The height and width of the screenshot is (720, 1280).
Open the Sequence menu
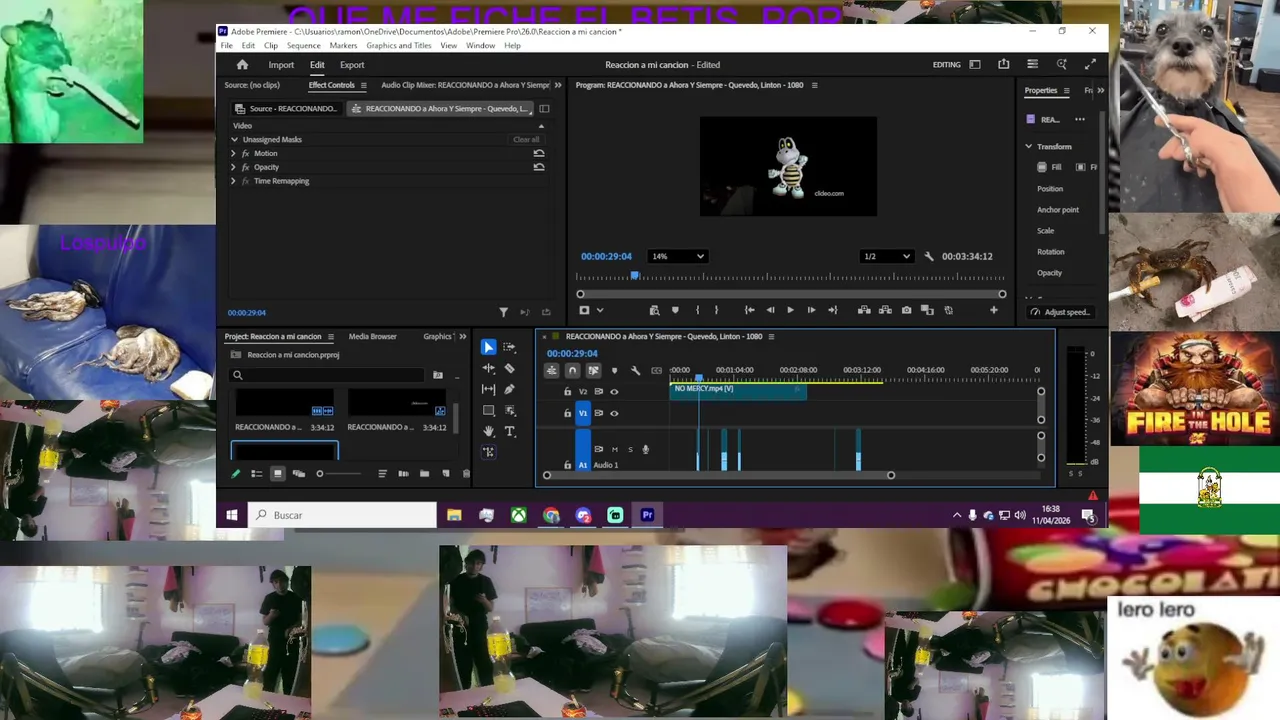303,45
